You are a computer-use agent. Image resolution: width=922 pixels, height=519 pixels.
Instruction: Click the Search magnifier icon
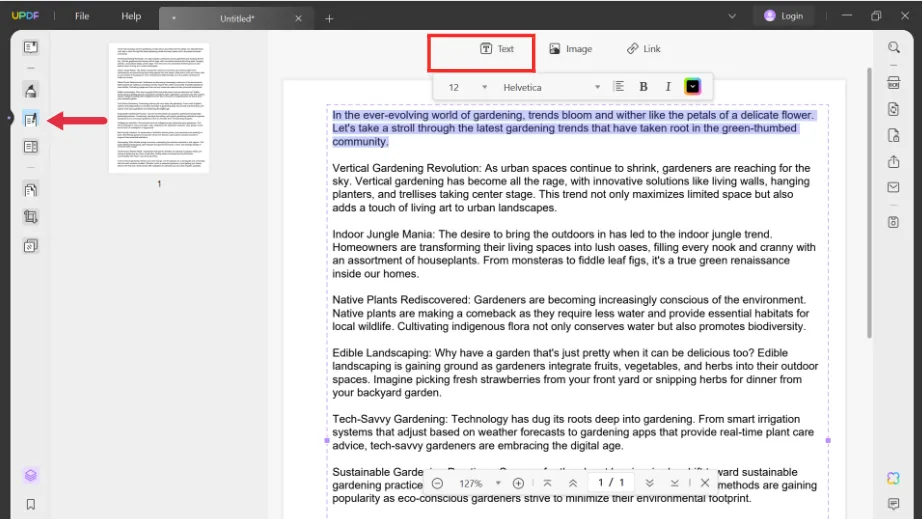click(x=894, y=48)
